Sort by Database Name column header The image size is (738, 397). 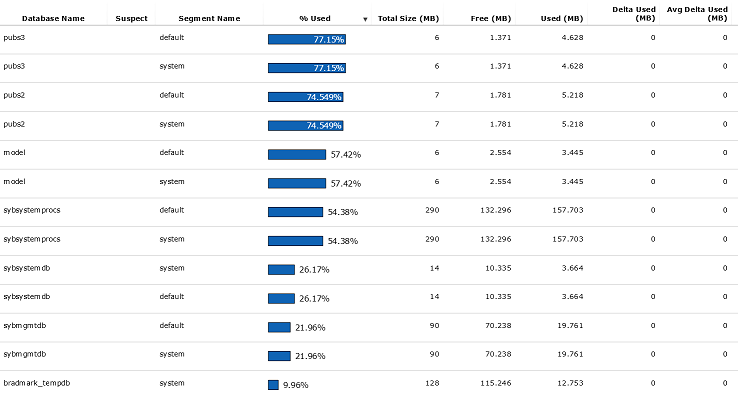click(x=53, y=18)
